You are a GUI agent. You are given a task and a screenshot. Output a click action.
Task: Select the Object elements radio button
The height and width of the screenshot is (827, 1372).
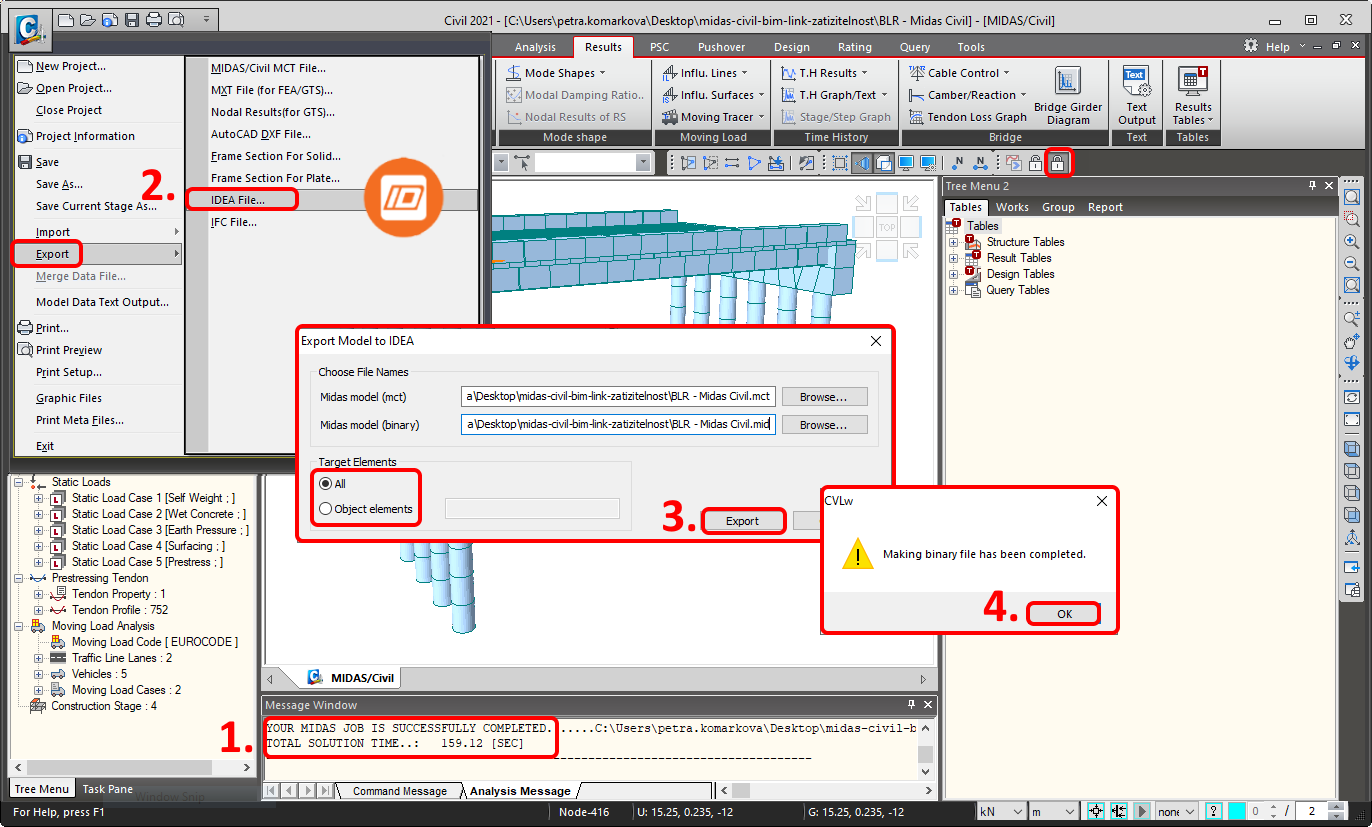tap(325, 509)
